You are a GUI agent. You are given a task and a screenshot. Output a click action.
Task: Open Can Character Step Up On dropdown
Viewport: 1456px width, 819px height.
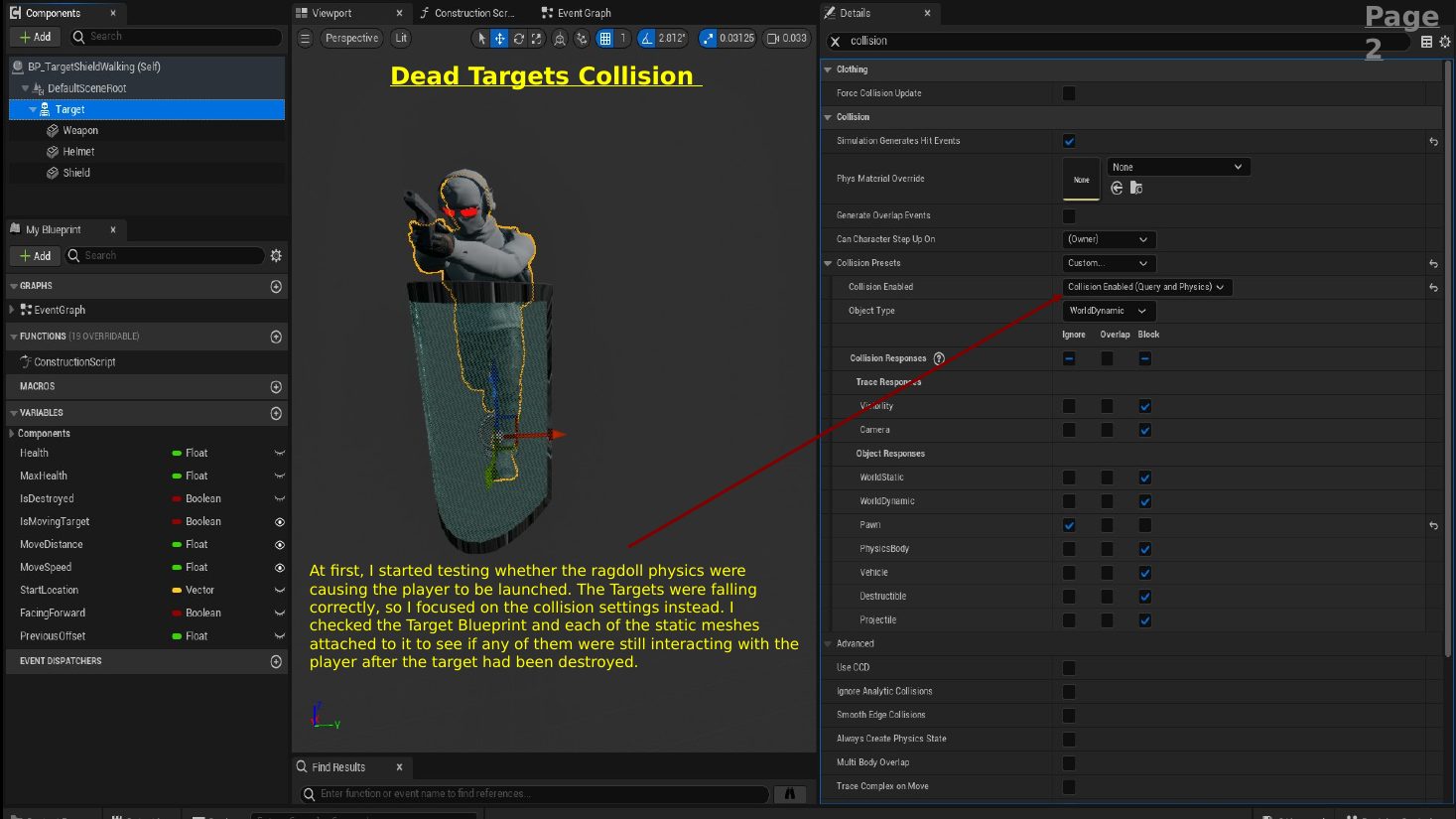coord(1109,239)
